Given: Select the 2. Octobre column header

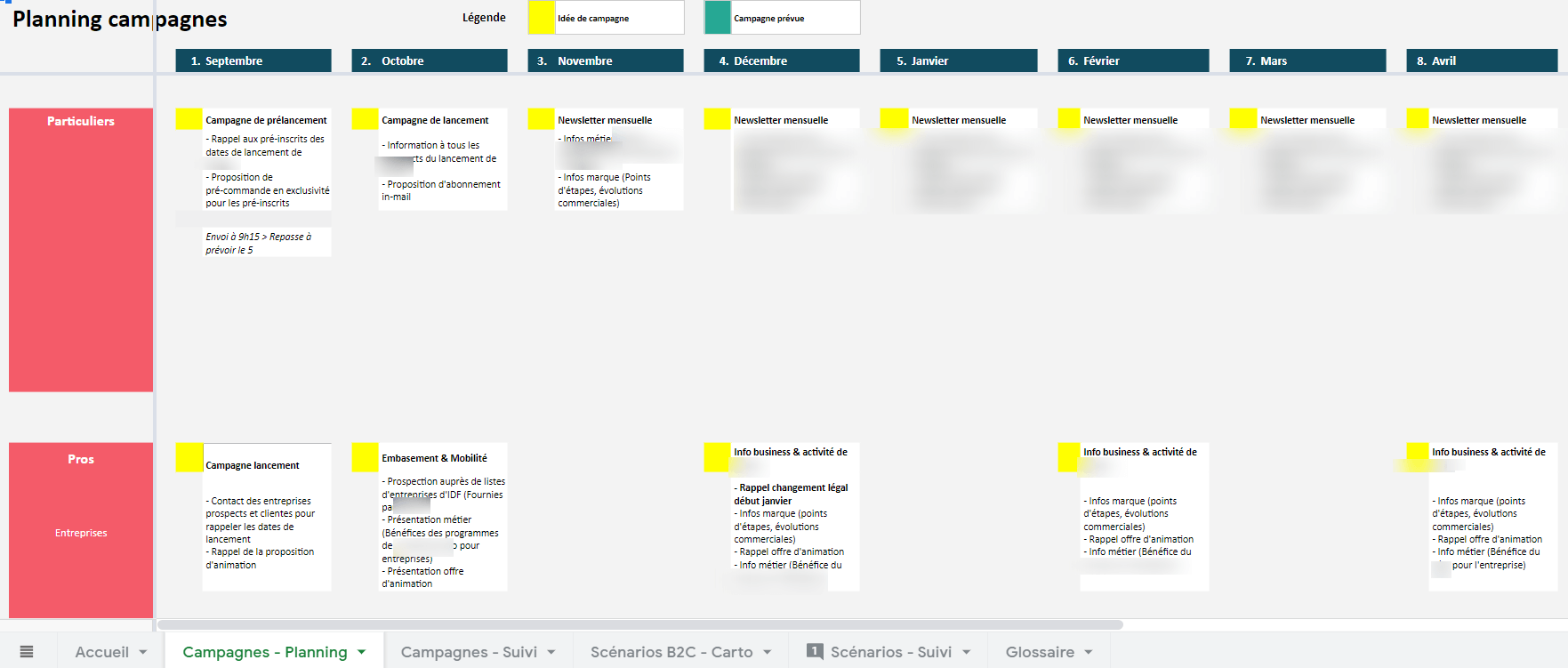Looking at the screenshot, I should pyautogui.click(x=430, y=60).
